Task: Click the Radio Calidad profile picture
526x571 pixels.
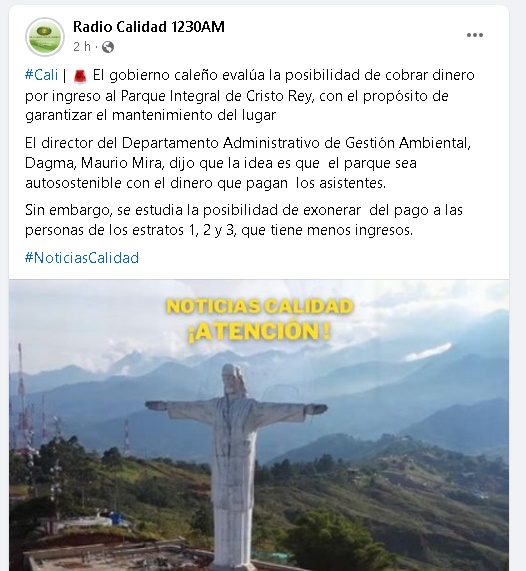Action: point(45,37)
